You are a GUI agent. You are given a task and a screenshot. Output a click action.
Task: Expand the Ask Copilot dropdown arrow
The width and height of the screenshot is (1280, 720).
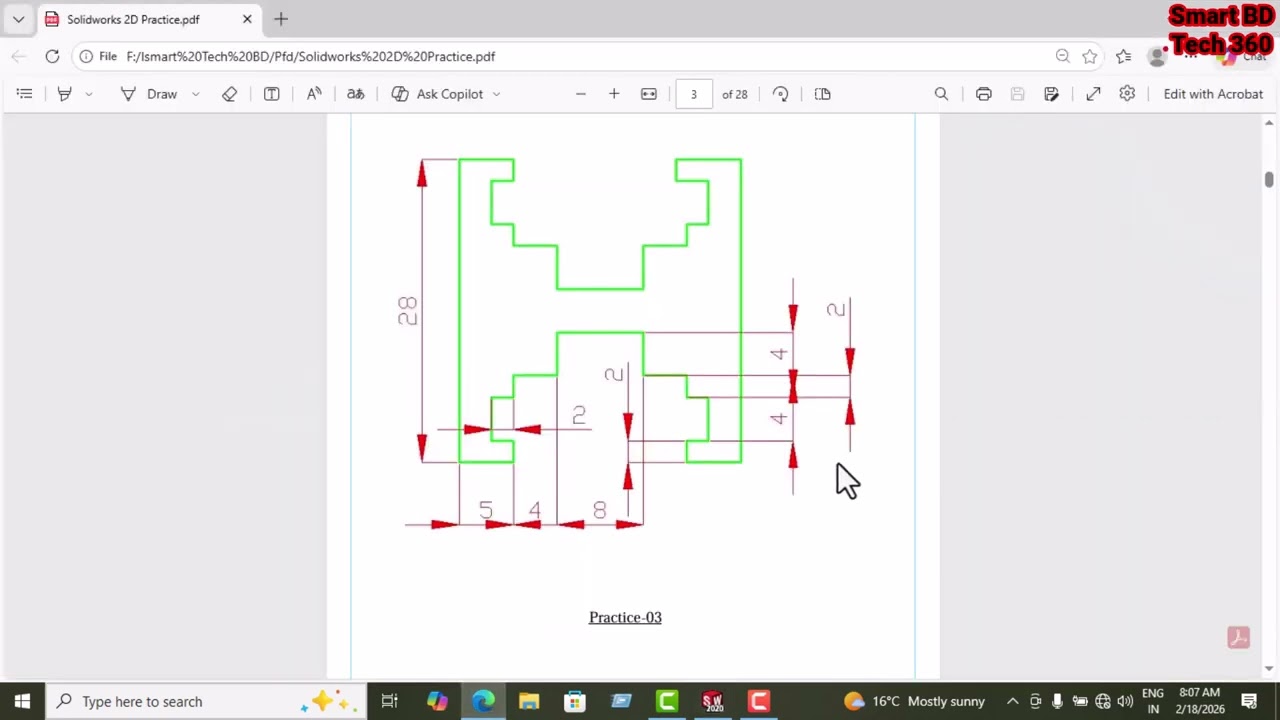(x=496, y=94)
